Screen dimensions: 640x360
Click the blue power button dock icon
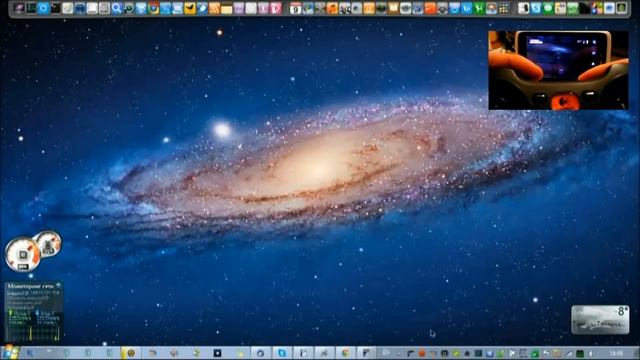(x=43, y=8)
